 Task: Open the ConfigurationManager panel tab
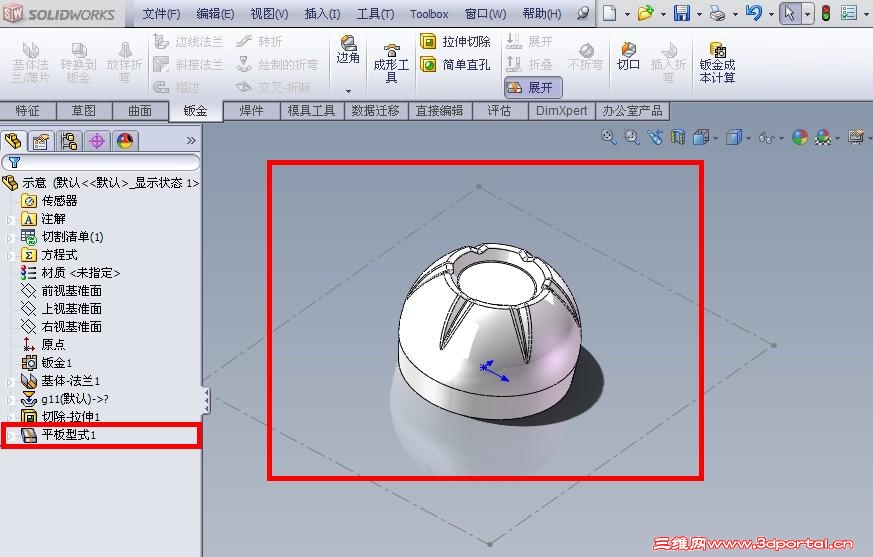pos(69,141)
